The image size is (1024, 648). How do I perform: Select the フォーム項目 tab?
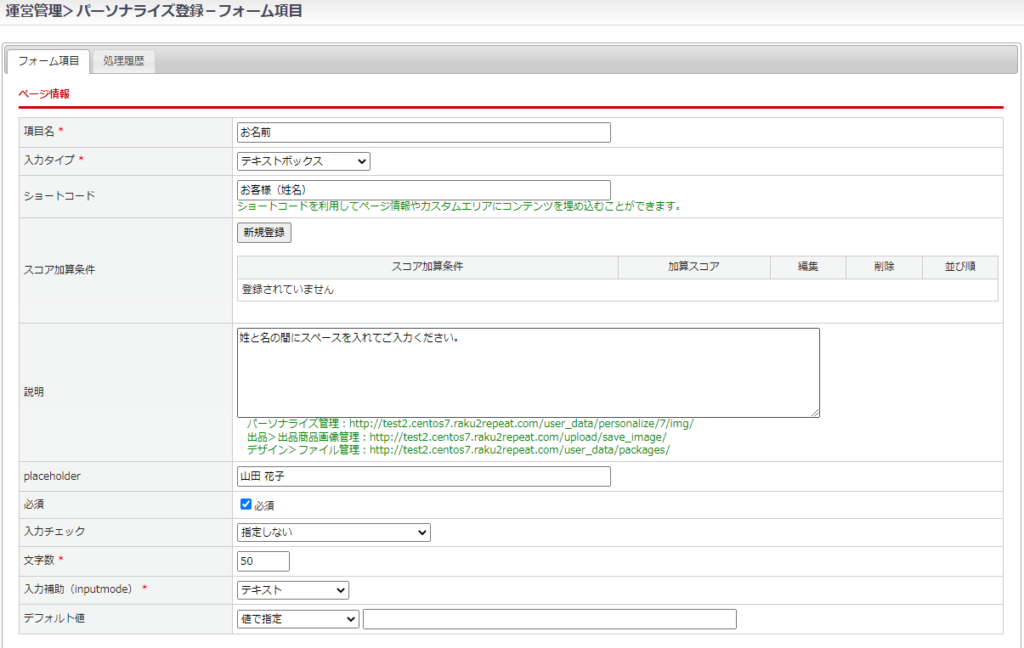tap(48, 61)
